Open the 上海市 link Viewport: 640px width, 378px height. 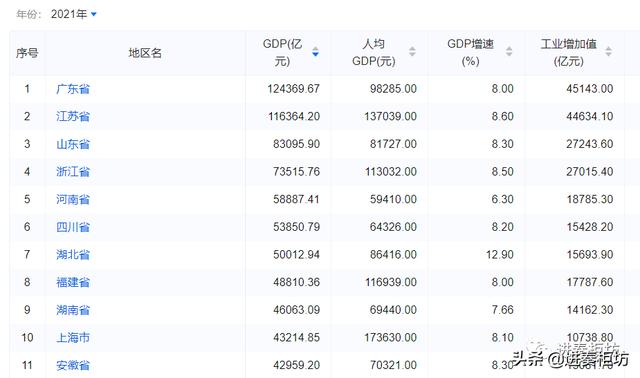click(x=73, y=338)
